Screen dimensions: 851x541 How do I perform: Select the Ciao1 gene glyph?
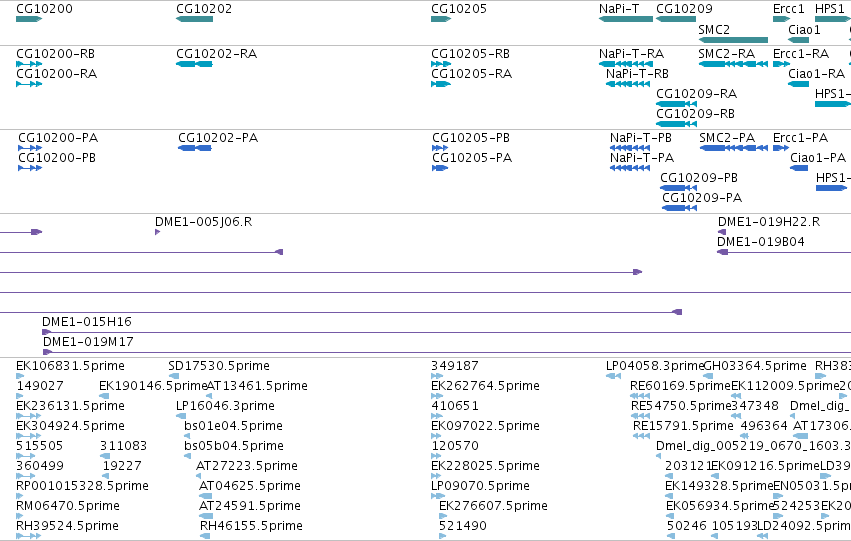tap(798, 40)
